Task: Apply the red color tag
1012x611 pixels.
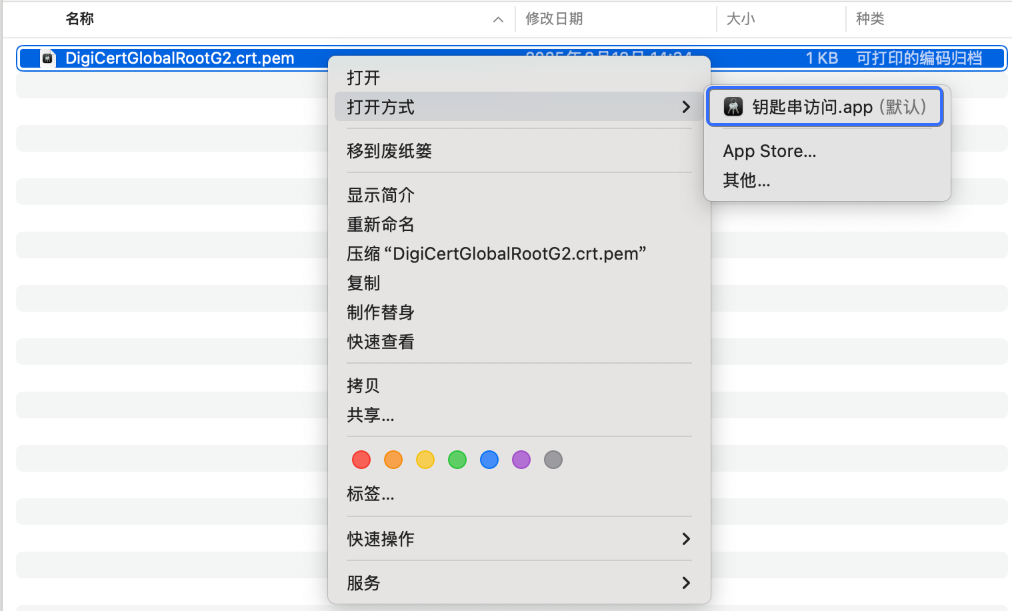Action: click(x=362, y=460)
